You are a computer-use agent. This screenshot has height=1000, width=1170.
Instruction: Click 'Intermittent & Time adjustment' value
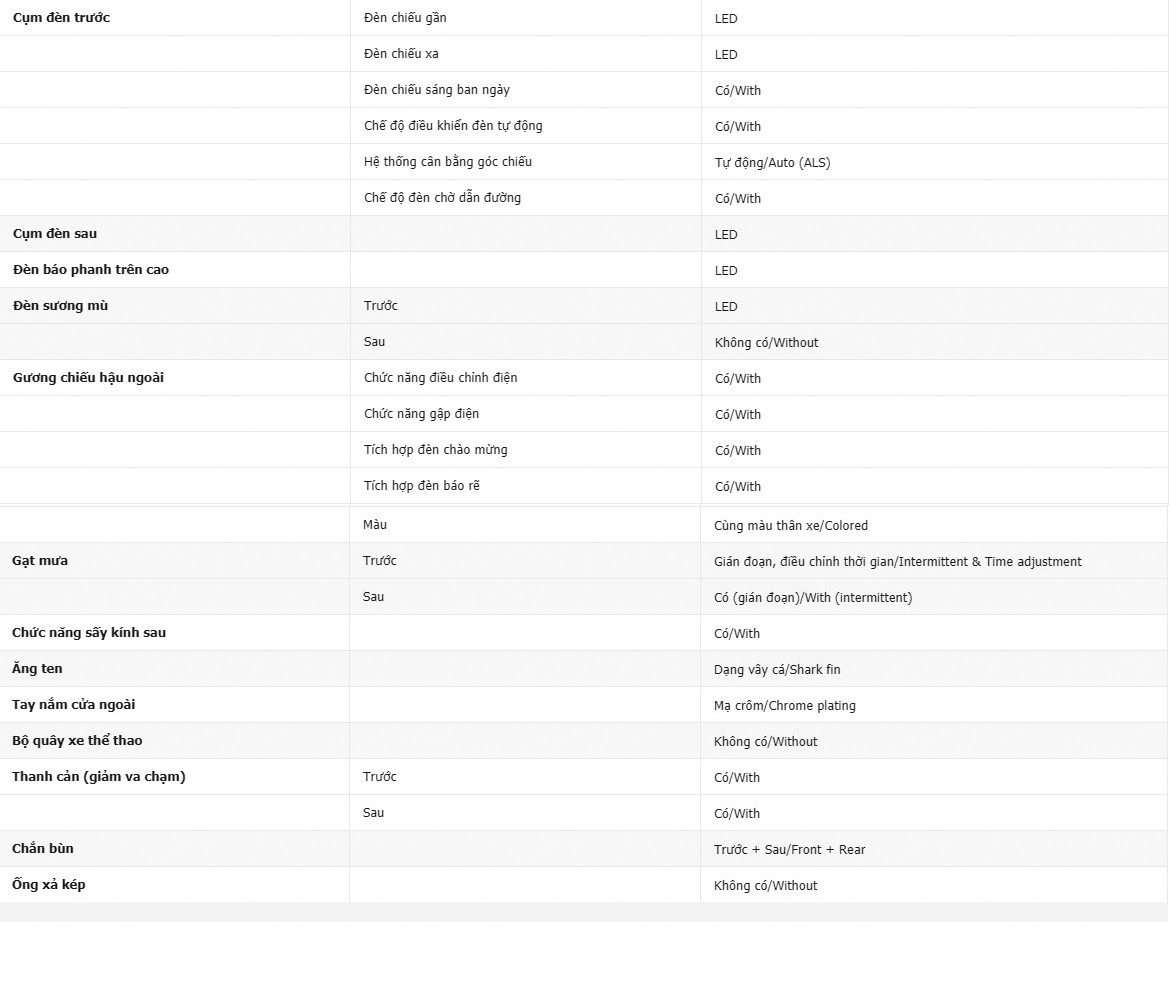point(897,561)
